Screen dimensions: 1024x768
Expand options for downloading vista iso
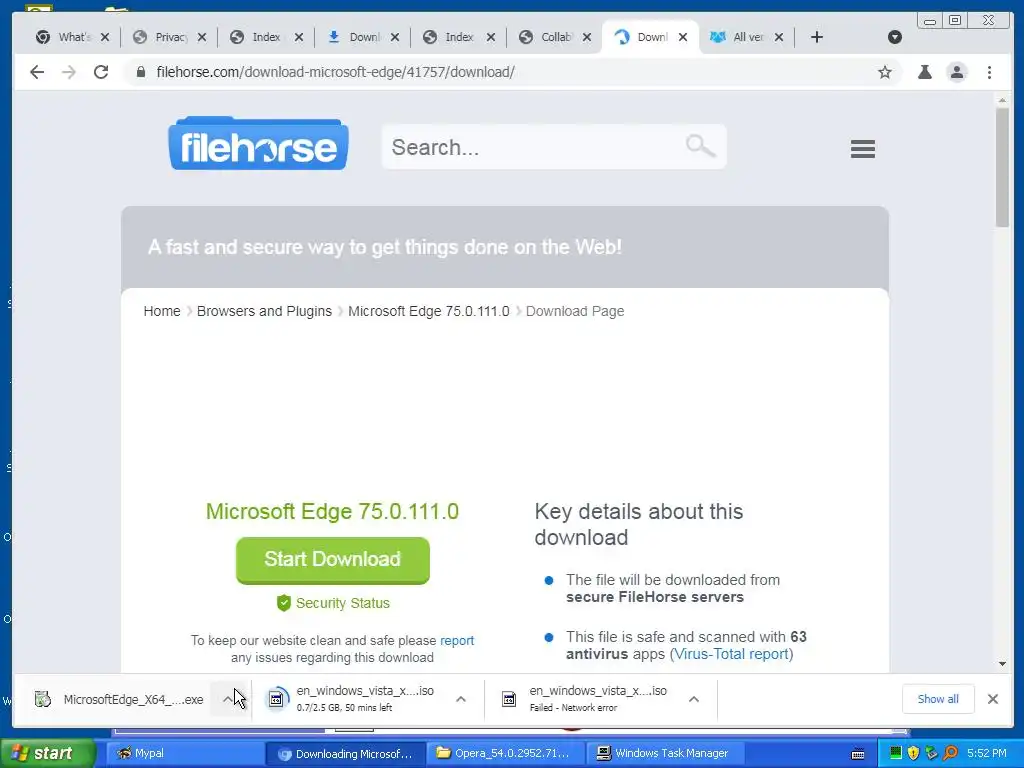tap(460, 699)
